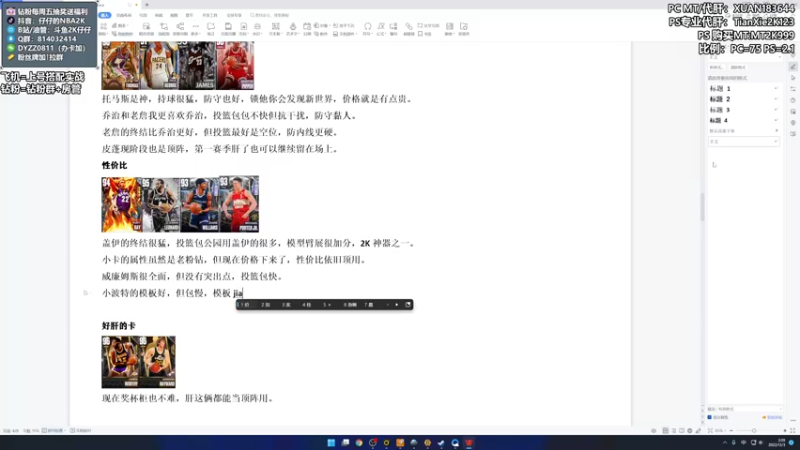Switch to the 审阅 ribbon tab
Image resolution: width=800 pixels, height=450 pixels.
(x=159, y=15)
